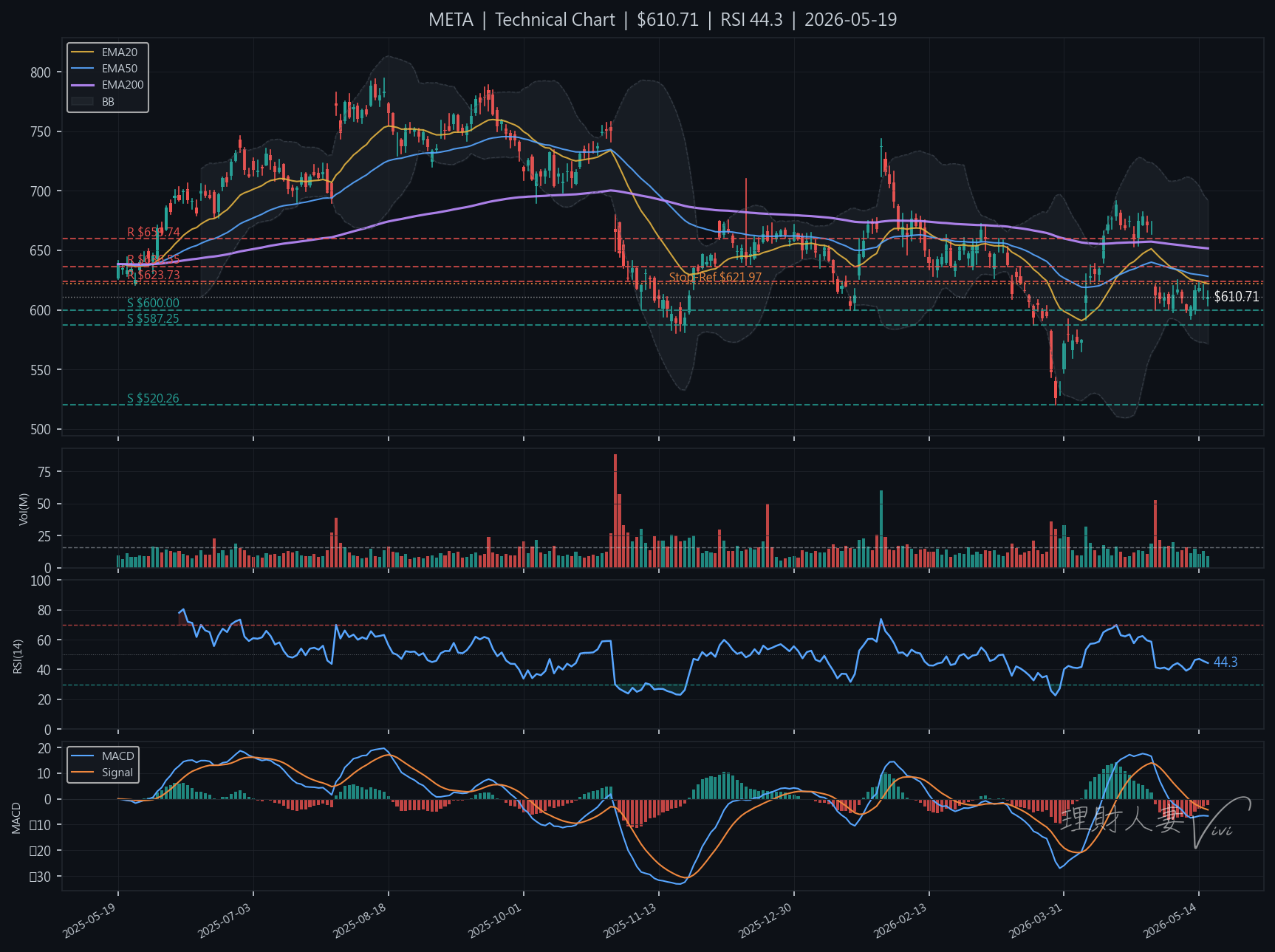Select the S $587.25 support label
1275x952 pixels.
153,319
